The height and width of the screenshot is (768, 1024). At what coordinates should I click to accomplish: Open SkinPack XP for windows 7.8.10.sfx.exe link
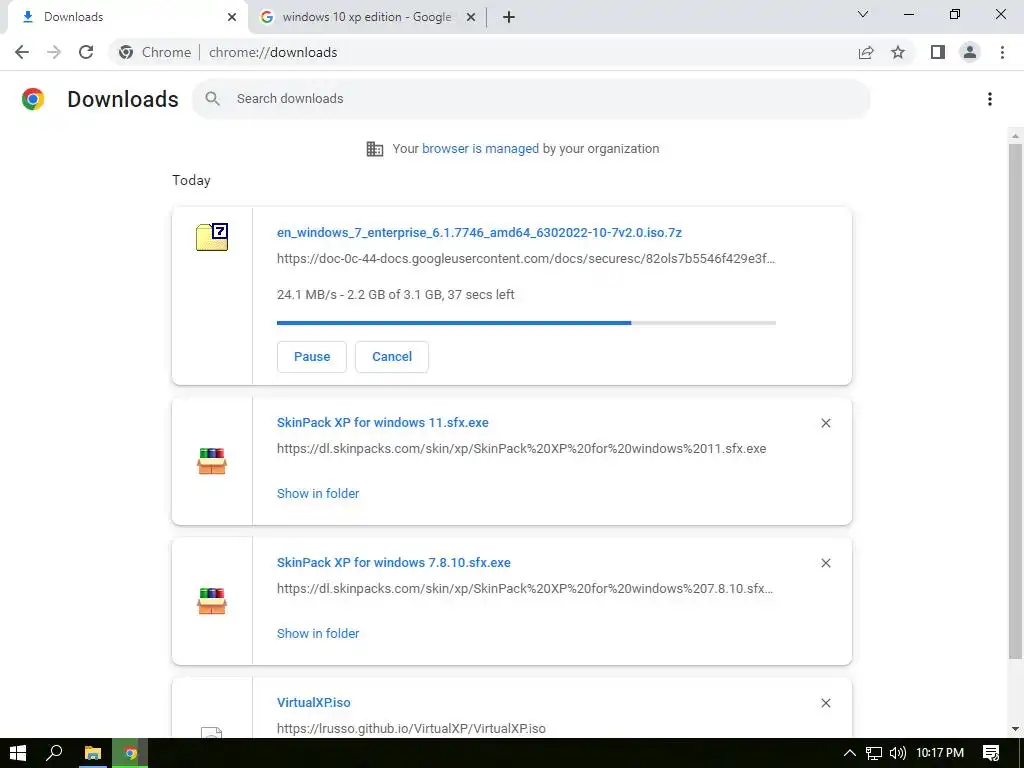coord(394,562)
